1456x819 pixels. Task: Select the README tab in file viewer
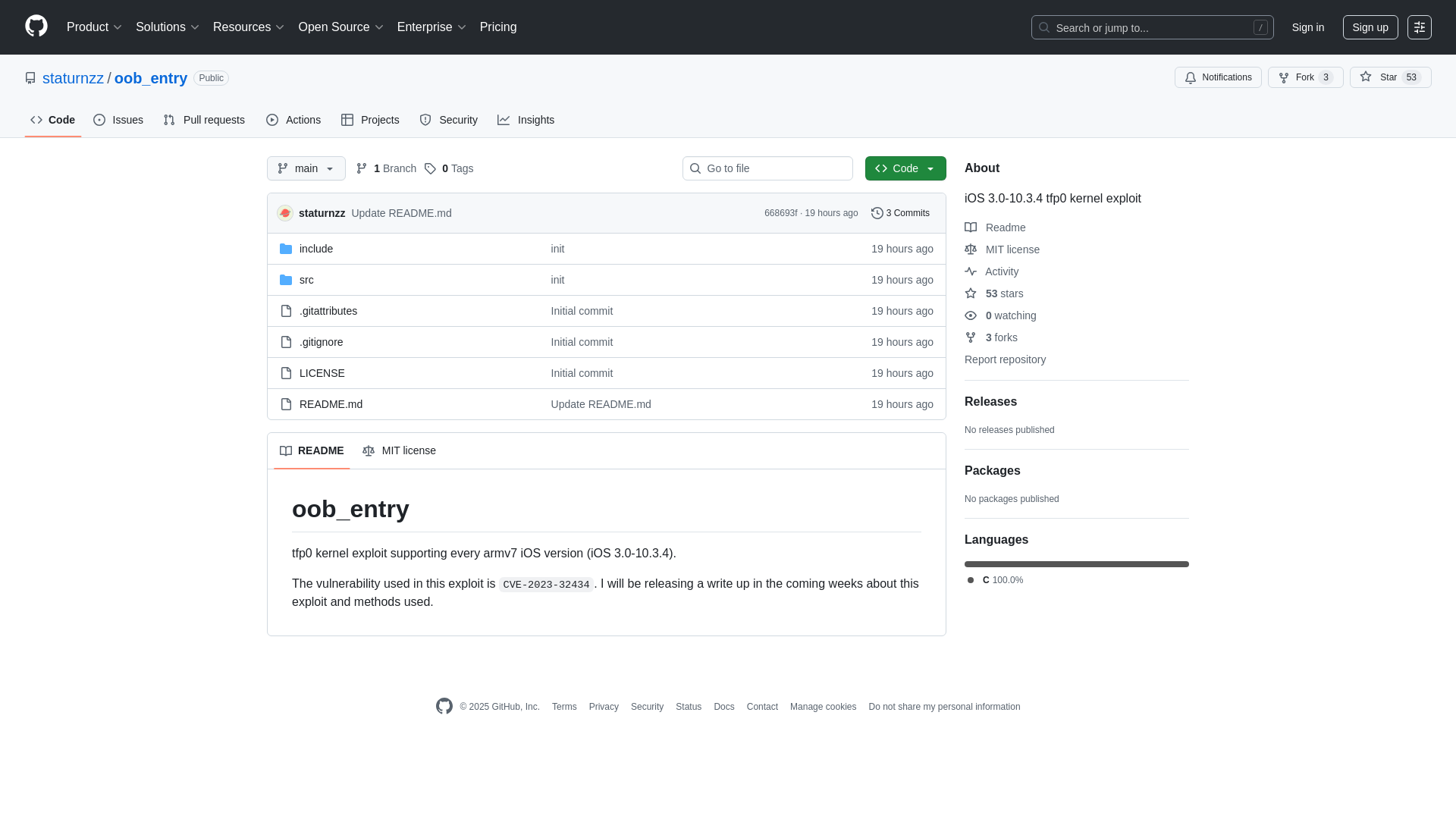(x=312, y=450)
